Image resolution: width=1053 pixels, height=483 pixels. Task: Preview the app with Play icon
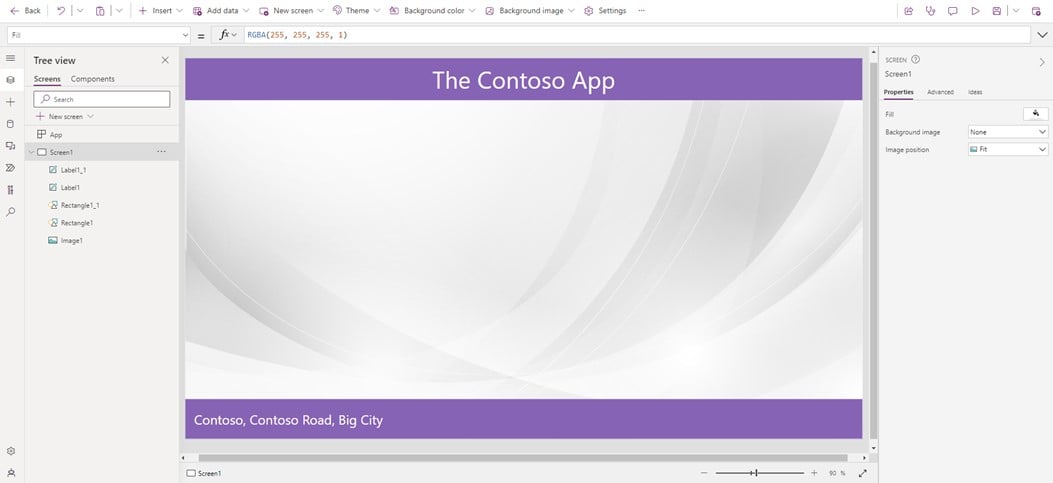[x=975, y=11]
